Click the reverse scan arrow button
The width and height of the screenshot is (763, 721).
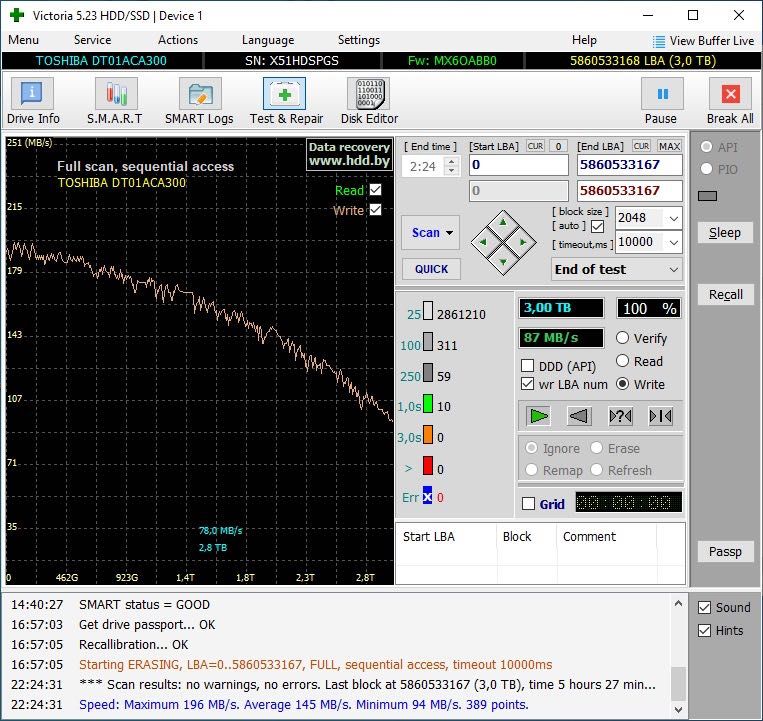pos(579,416)
